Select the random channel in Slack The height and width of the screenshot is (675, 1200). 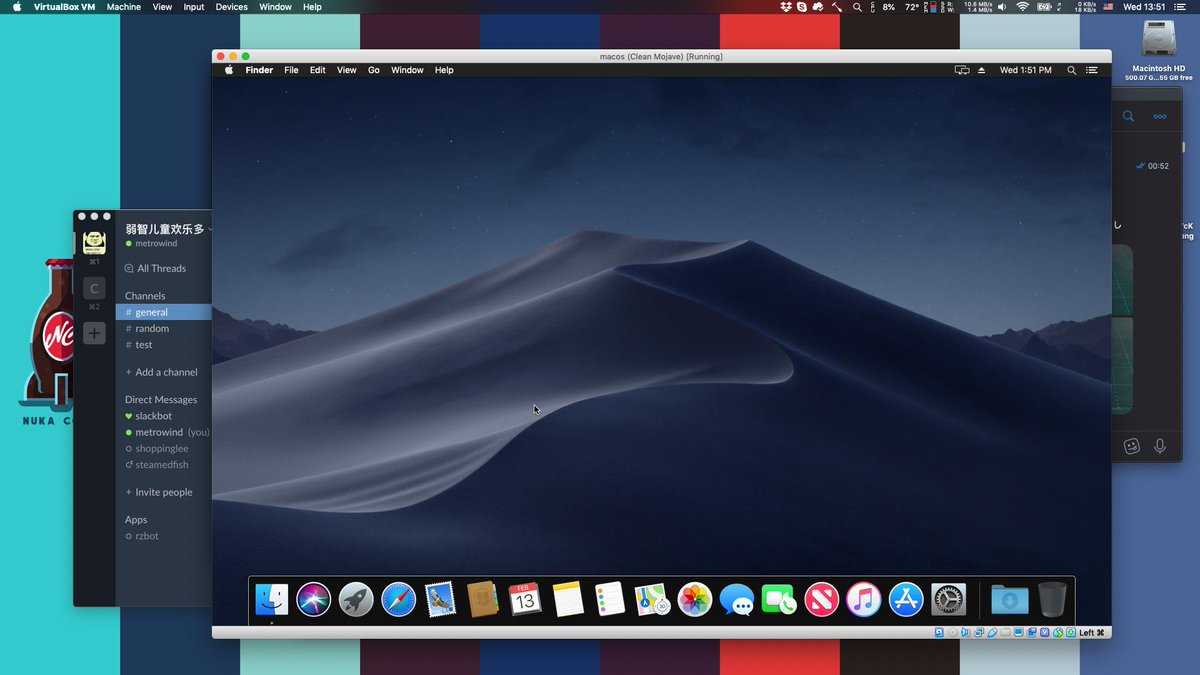152,329
